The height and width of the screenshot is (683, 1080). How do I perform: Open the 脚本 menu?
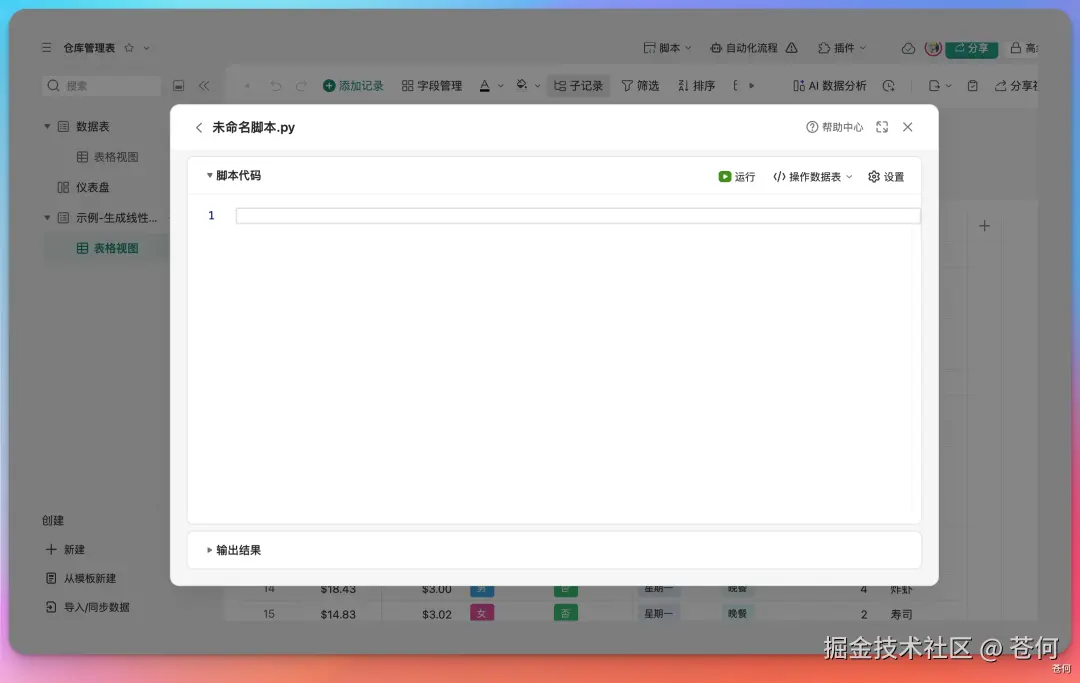click(667, 48)
